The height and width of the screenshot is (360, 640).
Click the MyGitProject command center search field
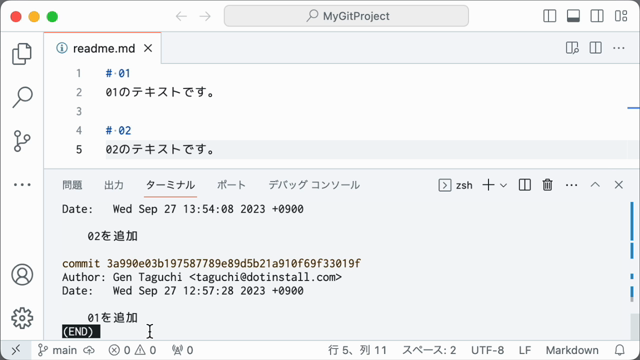[346, 16]
